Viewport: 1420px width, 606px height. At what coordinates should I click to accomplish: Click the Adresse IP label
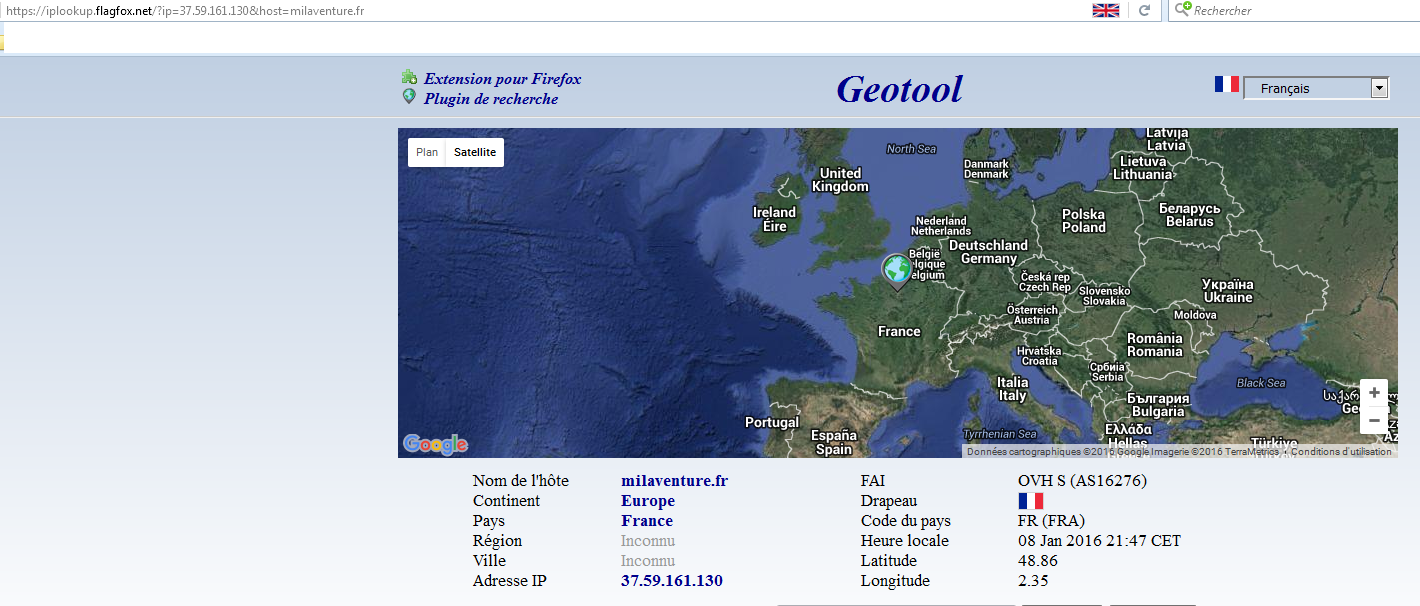[x=510, y=581]
